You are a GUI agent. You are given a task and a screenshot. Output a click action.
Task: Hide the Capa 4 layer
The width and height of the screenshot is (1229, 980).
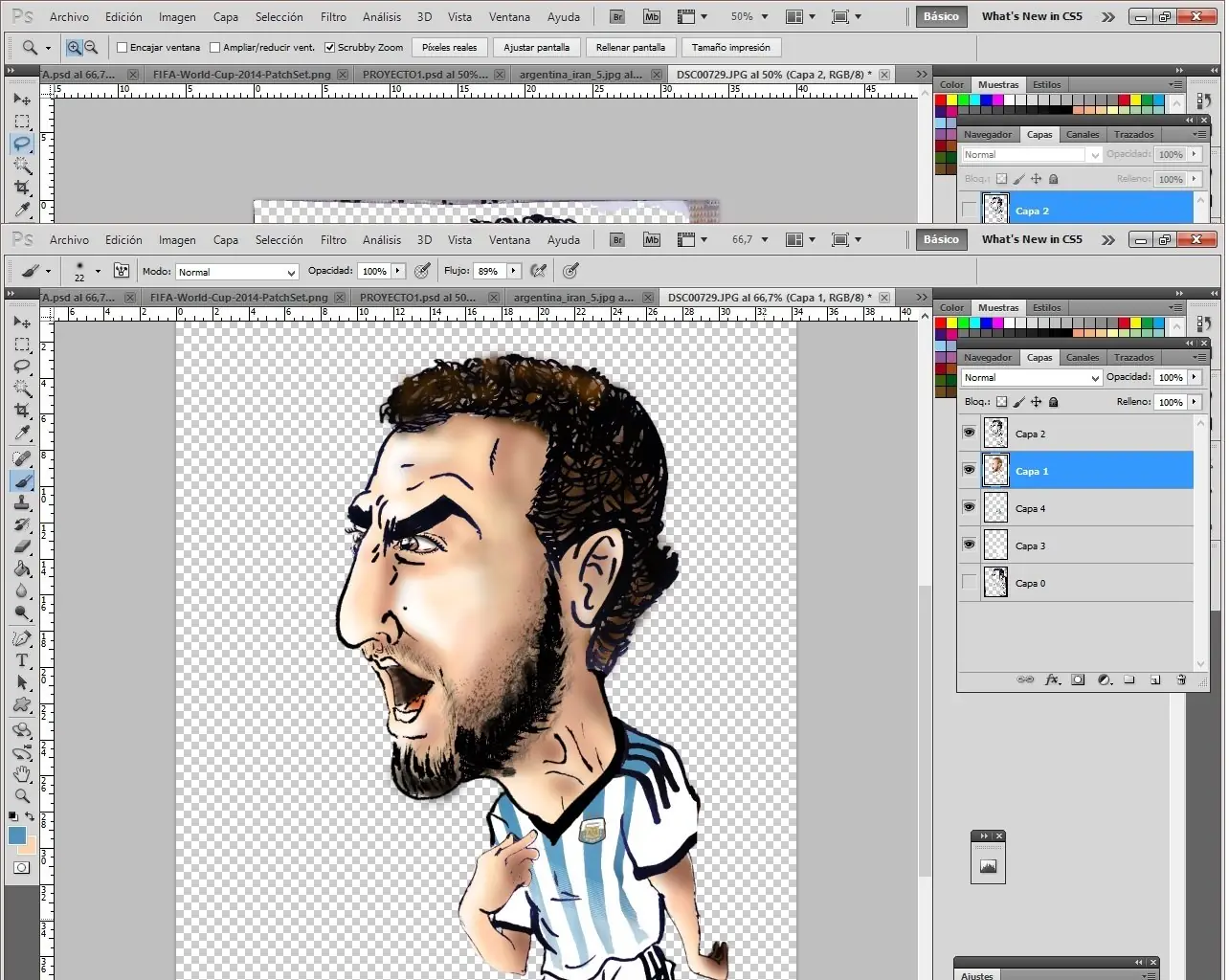point(969,508)
